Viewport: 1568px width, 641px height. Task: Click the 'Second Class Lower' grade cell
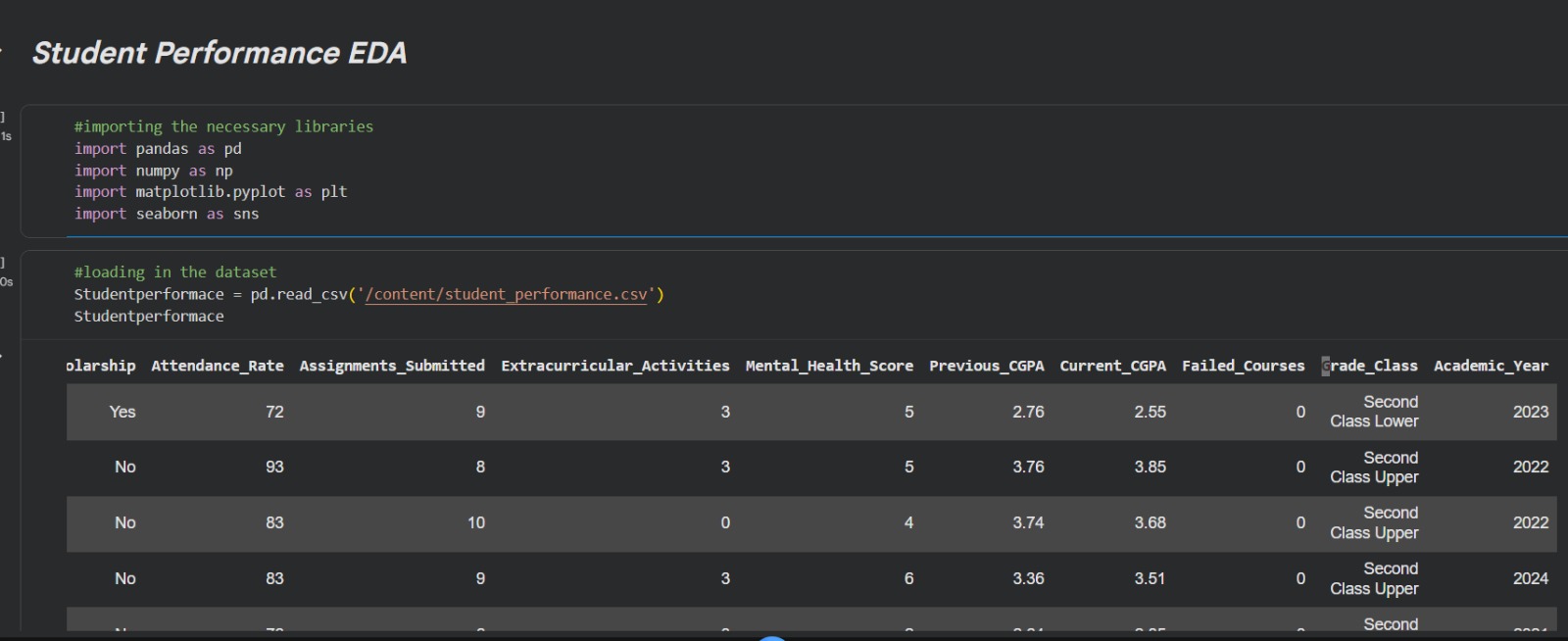click(x=1374, y=412)
